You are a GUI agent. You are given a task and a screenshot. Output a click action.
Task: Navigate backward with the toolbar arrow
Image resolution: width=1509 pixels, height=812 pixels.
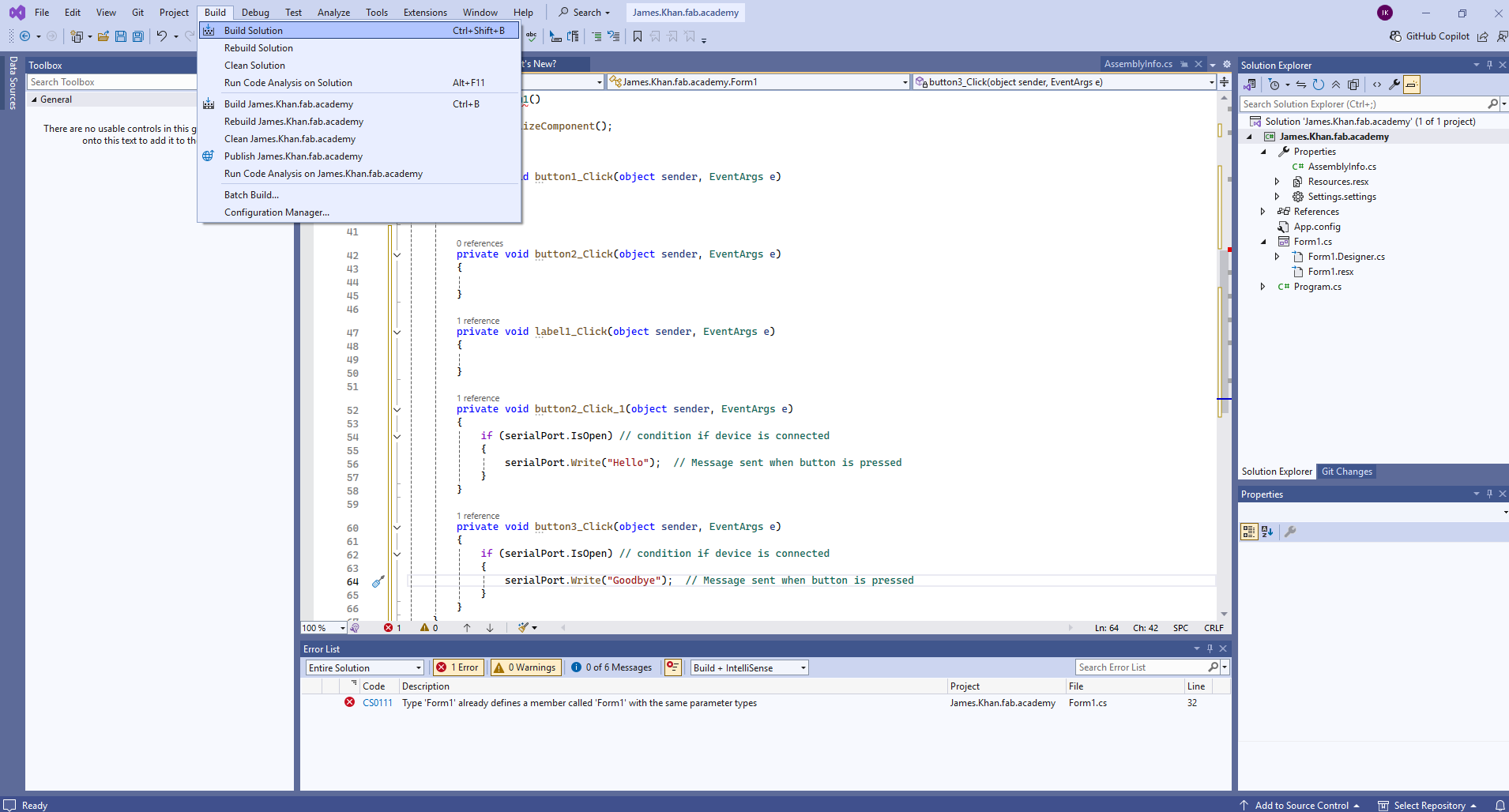pos(24,36)
